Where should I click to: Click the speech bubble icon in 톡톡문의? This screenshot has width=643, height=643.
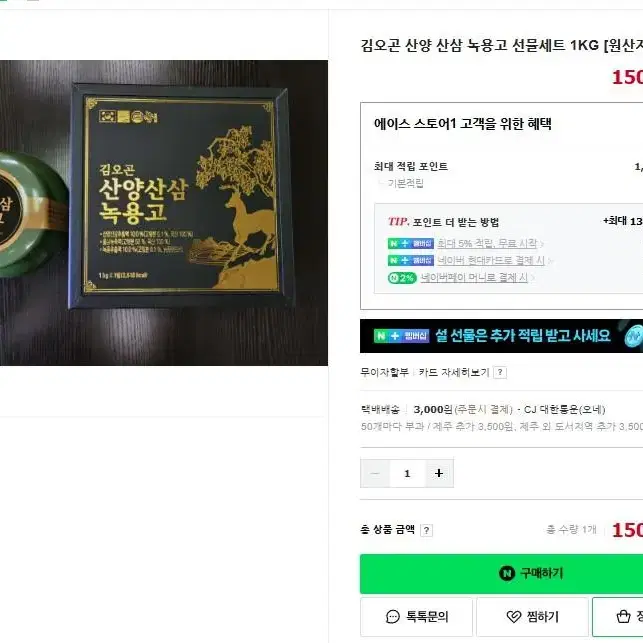point(392,616)
